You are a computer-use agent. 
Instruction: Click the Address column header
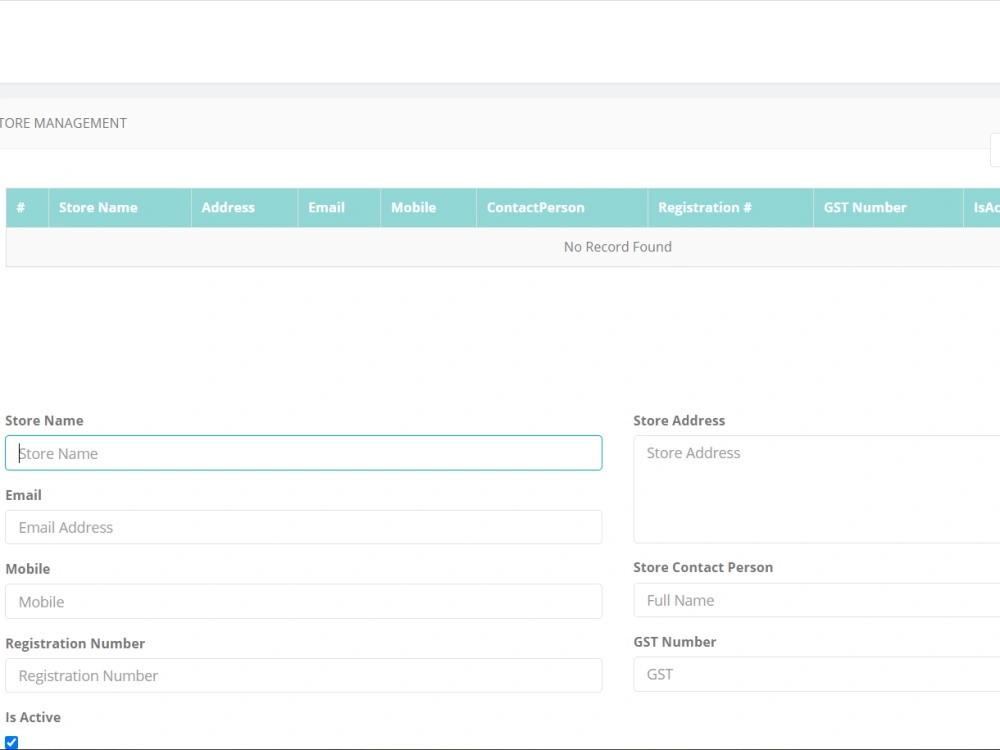(x=227, y=207)
